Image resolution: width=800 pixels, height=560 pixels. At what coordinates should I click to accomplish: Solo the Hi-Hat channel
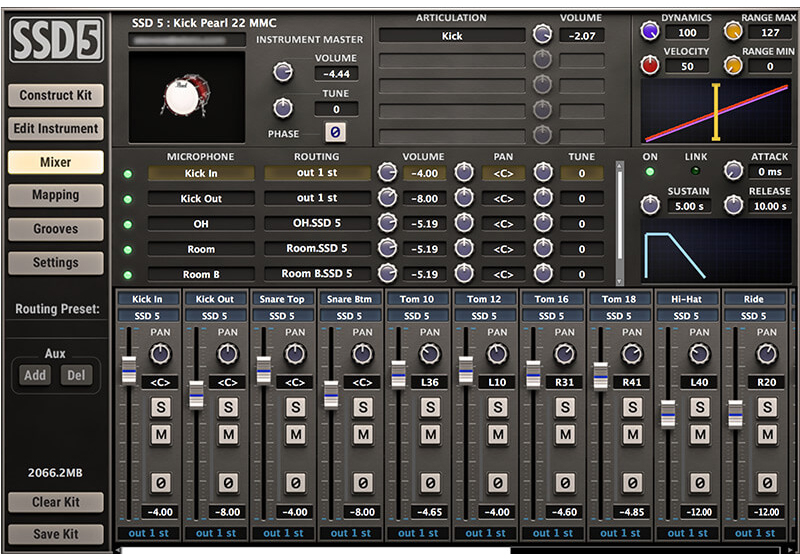(x=699, y=407)
